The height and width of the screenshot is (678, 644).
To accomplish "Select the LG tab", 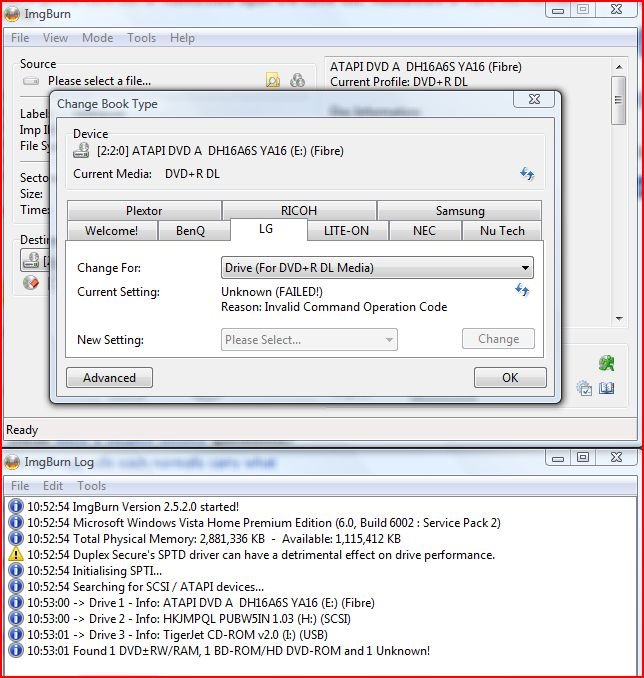I will 269,229.
